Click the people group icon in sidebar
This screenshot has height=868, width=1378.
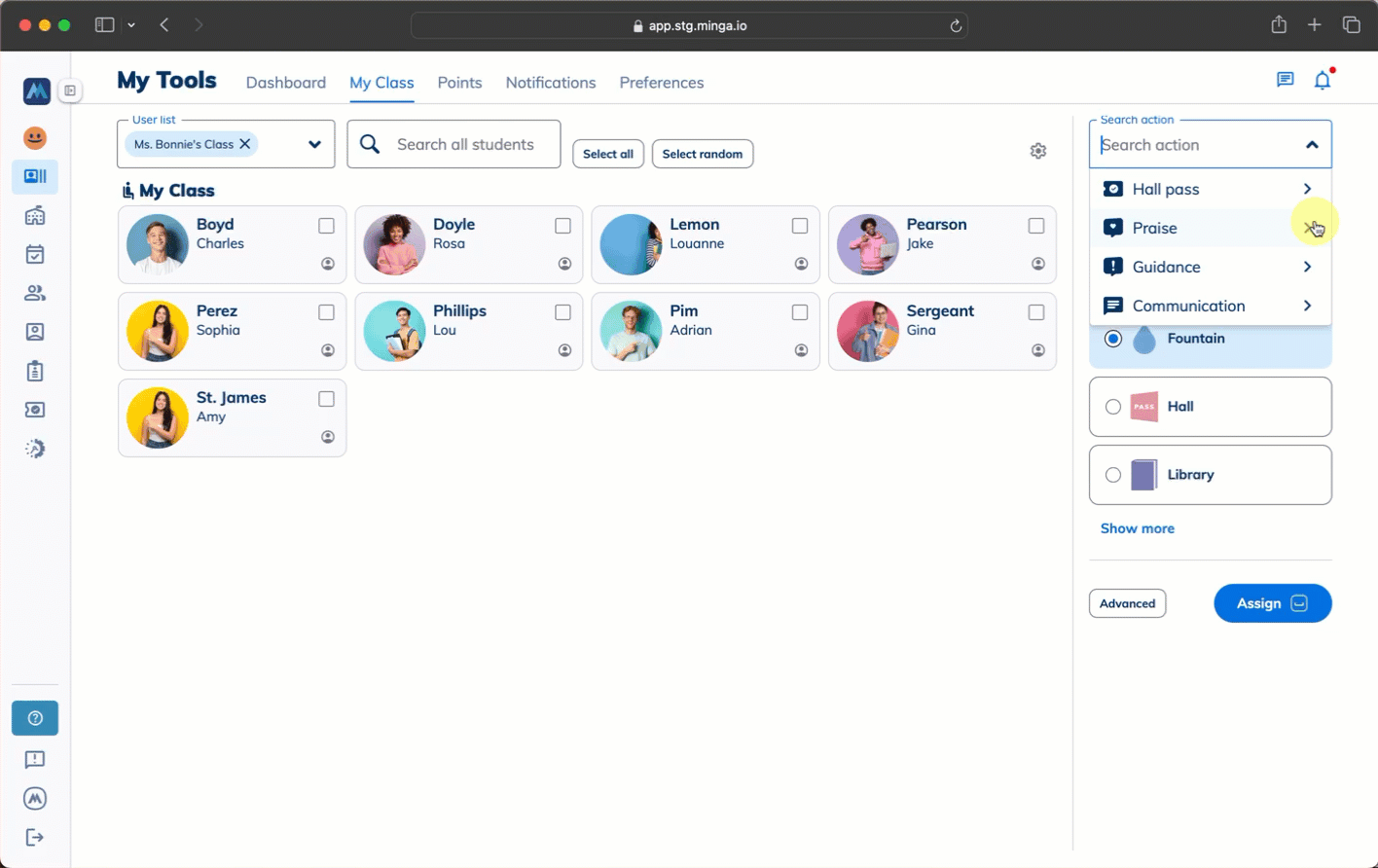[x=35, y=293]
